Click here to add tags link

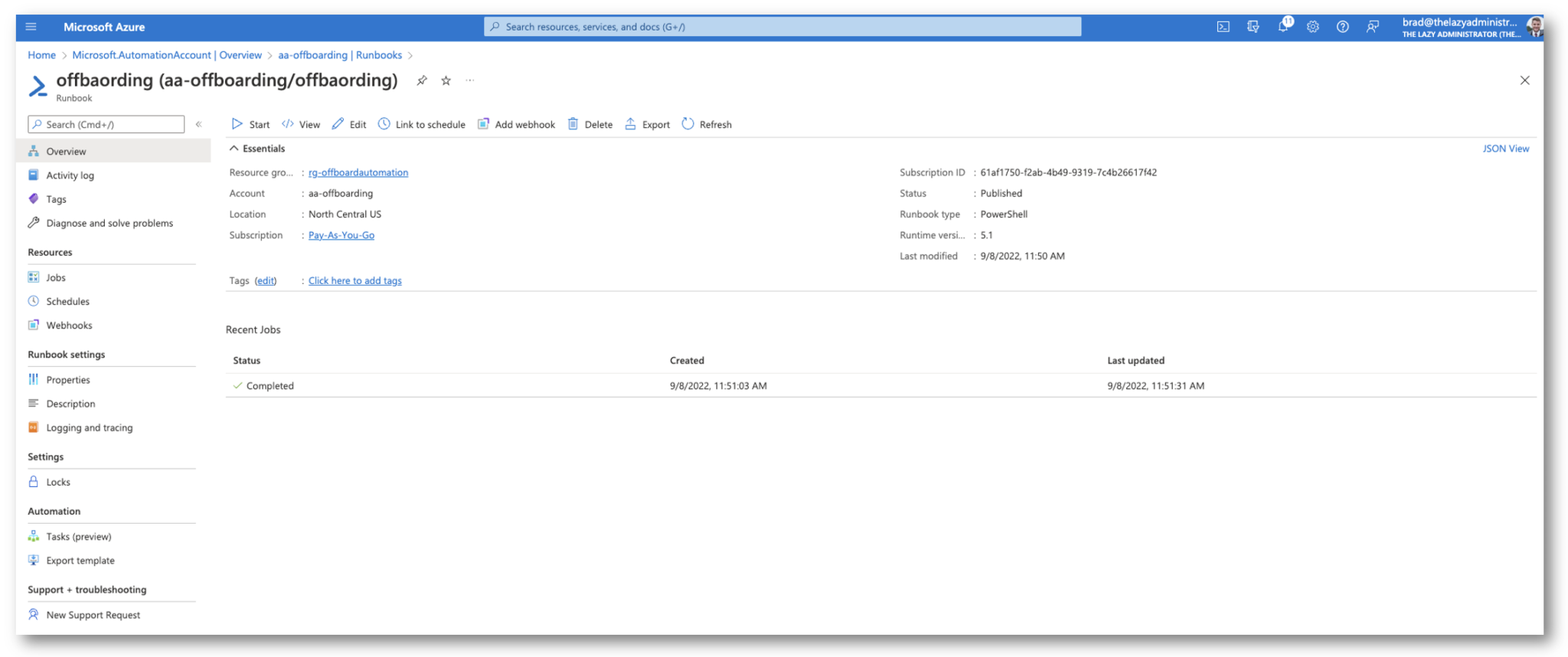(355, 280)
